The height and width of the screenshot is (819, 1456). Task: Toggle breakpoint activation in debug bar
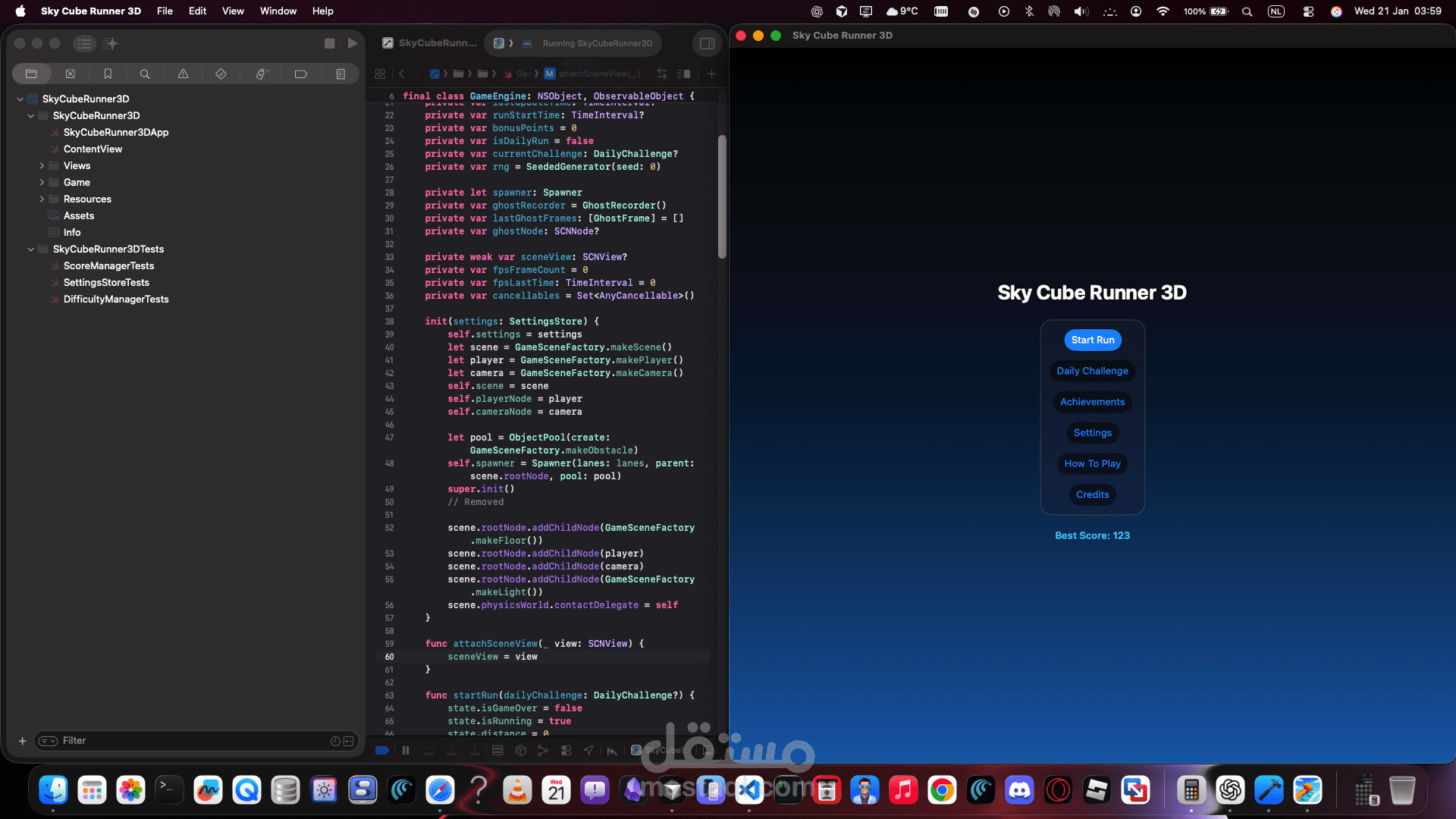click(x=382, y=751)
